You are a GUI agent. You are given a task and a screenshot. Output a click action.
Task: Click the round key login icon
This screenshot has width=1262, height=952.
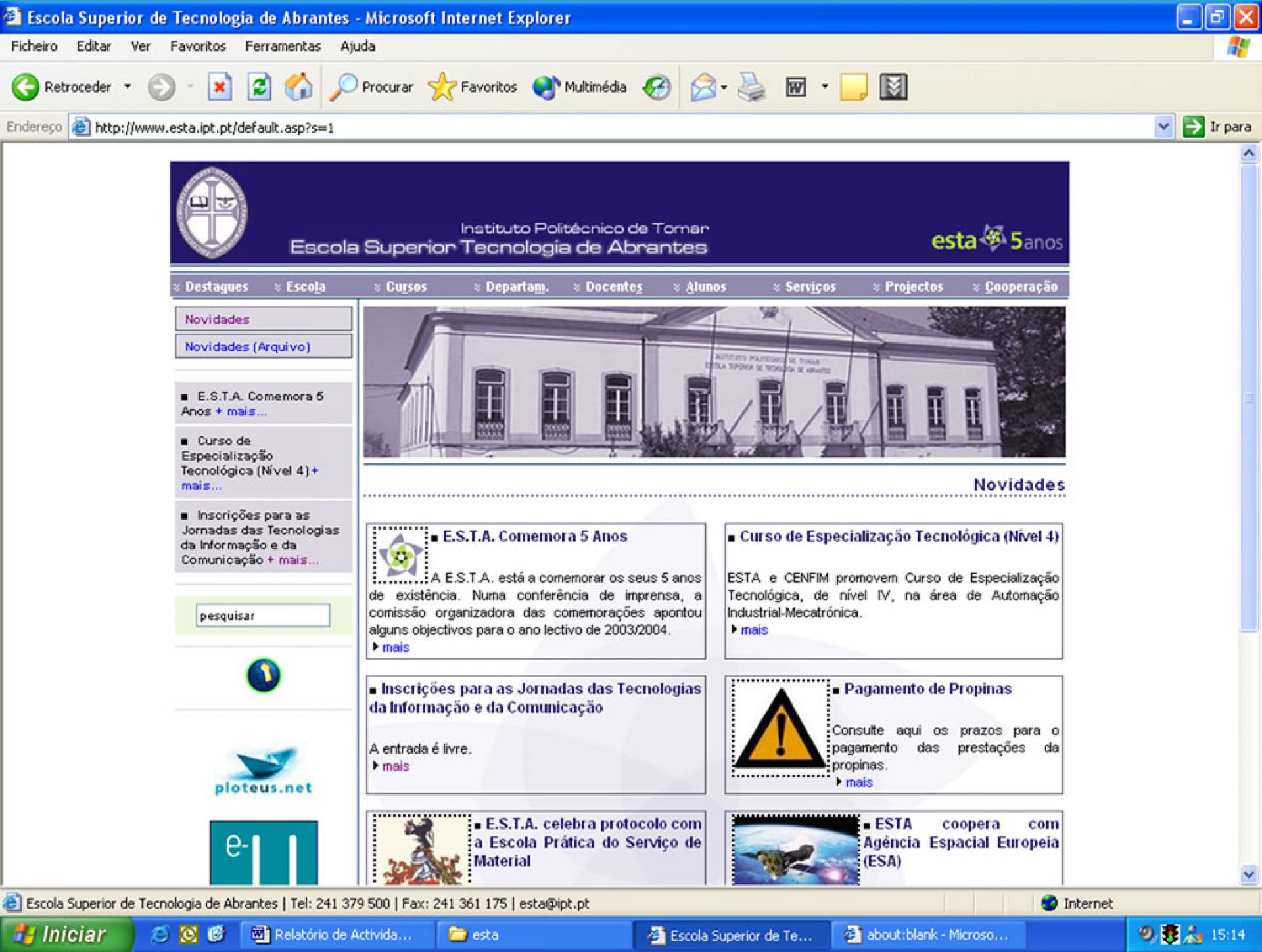click(264, 675)
